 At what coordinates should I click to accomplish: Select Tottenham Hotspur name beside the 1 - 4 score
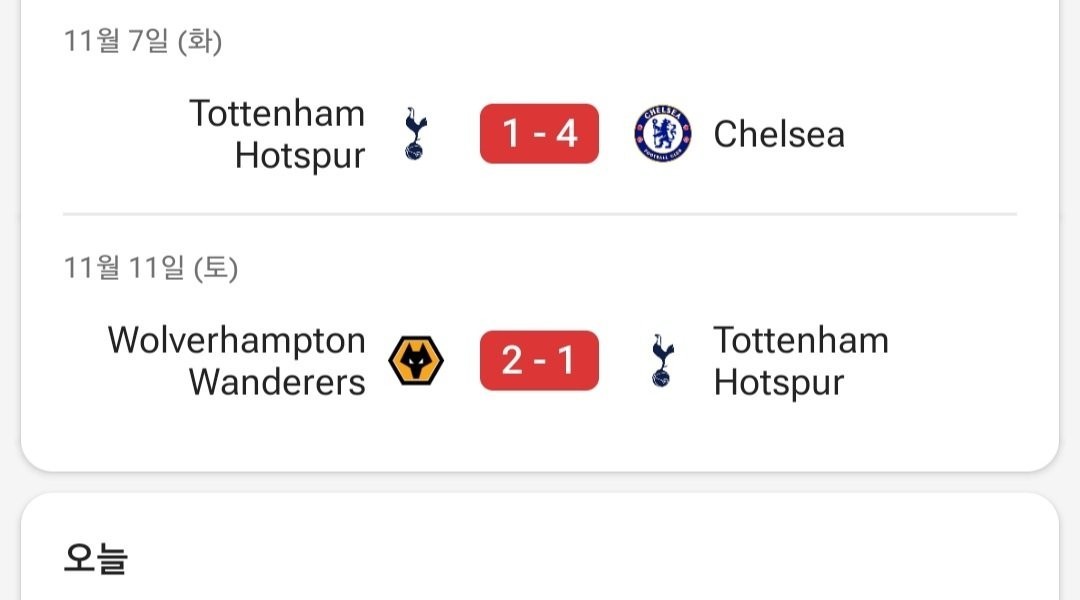click(x=277, y=134)
